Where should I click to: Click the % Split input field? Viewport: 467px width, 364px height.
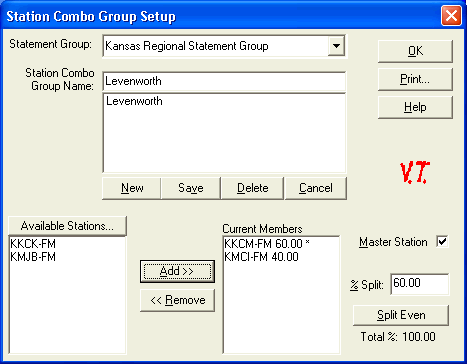(x=420, y=284)
